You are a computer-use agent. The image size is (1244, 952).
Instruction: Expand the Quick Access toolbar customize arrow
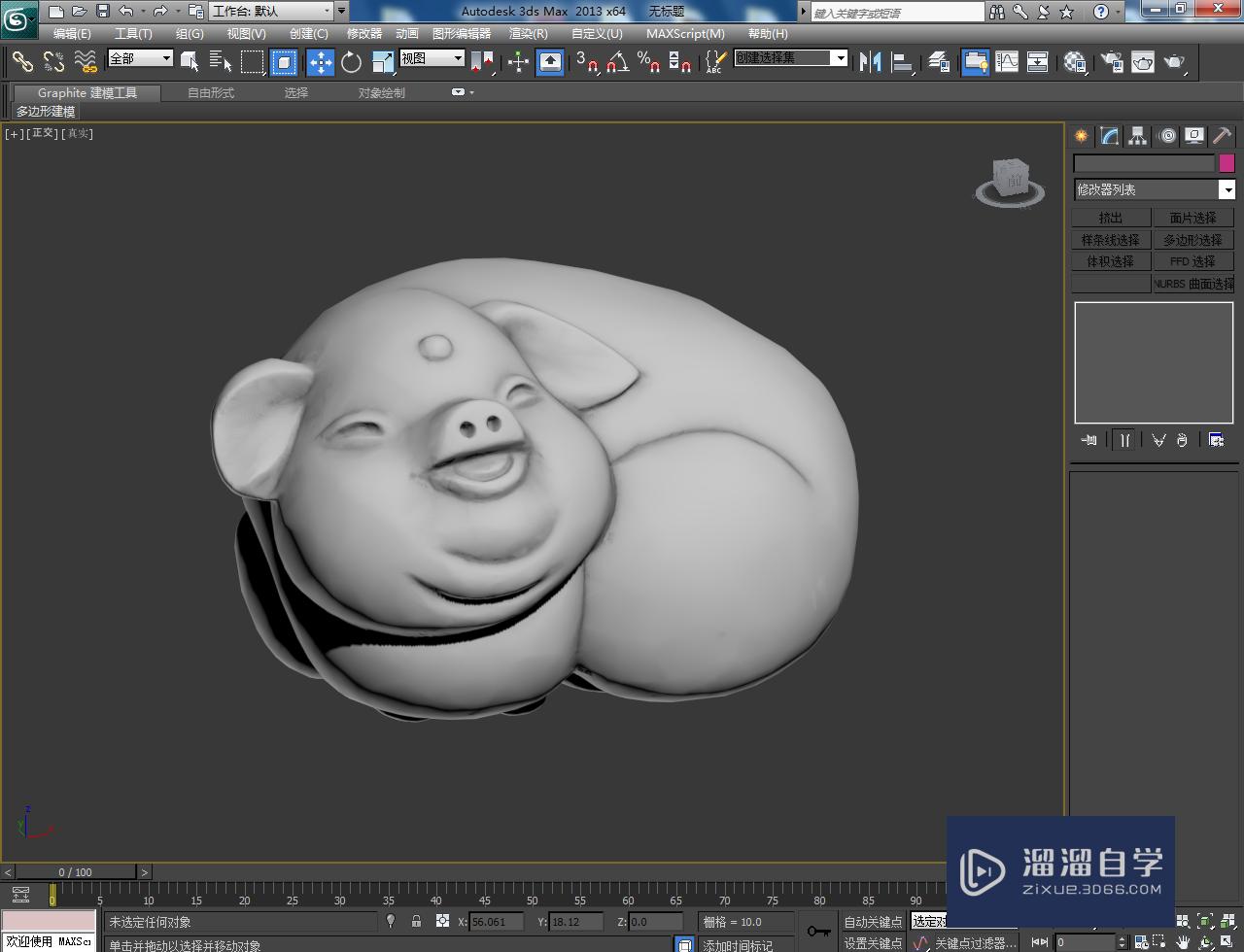(x=342, y=12)
